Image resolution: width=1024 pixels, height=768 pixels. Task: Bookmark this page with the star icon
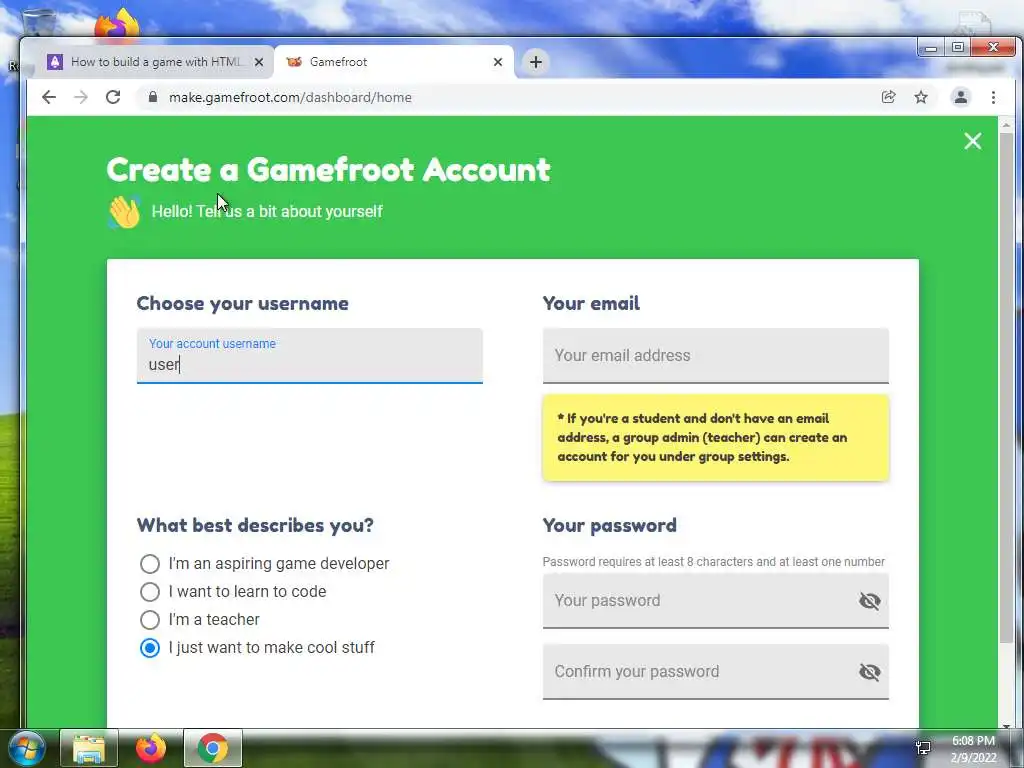(921, 97)
